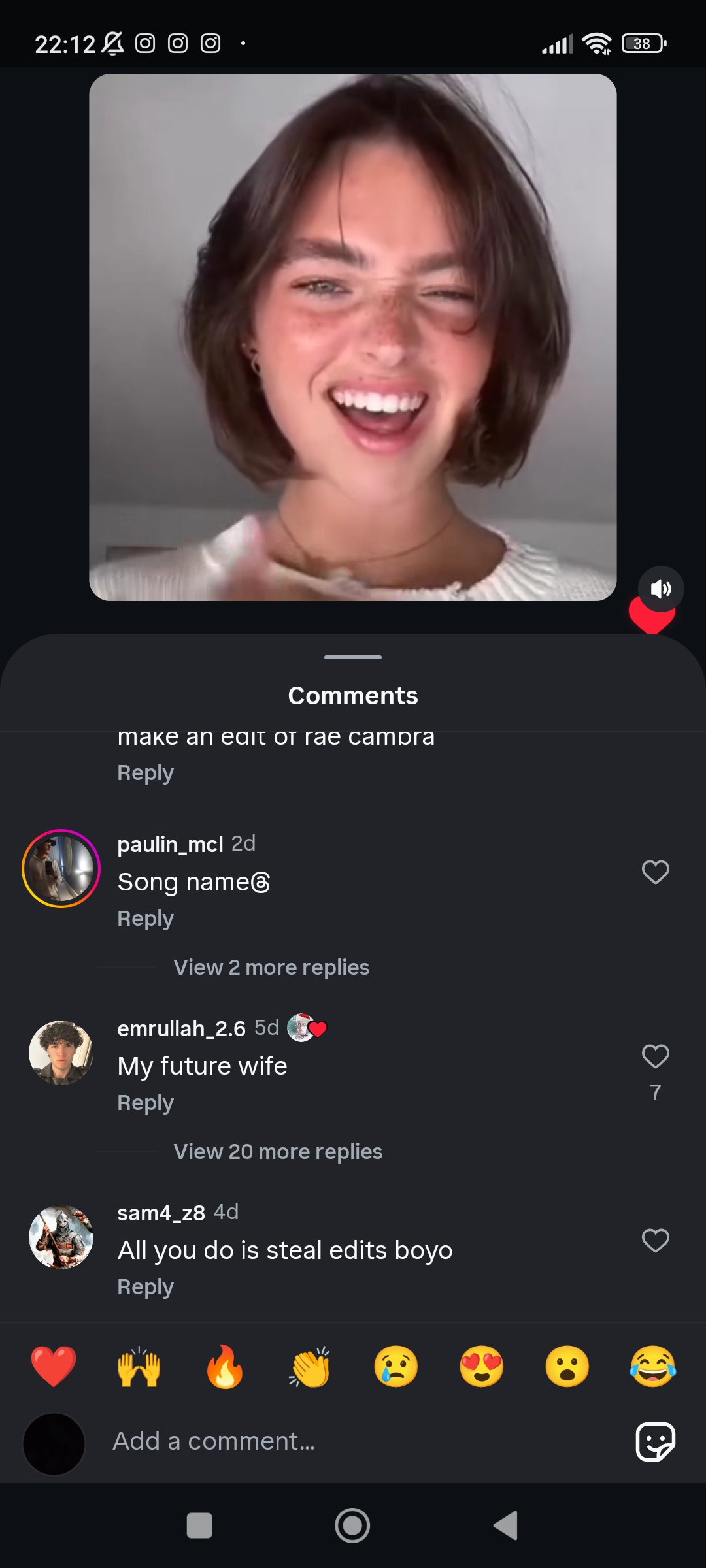Expand View 20 more replies
Image resolution: width=706 pixels, height=1568 pixels.
point(278,1152)
